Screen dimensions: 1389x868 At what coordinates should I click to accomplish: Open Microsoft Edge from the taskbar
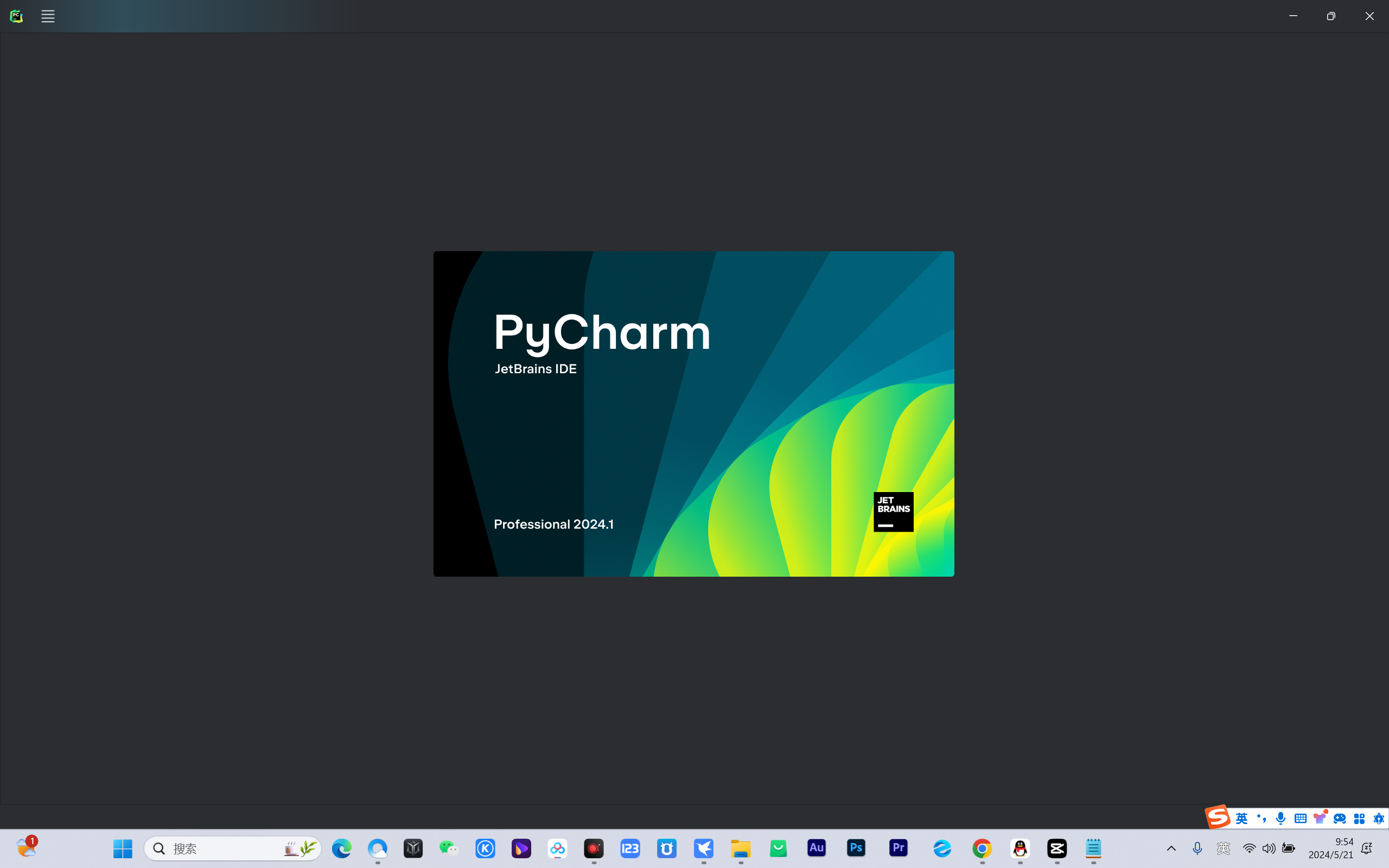pyautogui.click(x=341, y=848)
